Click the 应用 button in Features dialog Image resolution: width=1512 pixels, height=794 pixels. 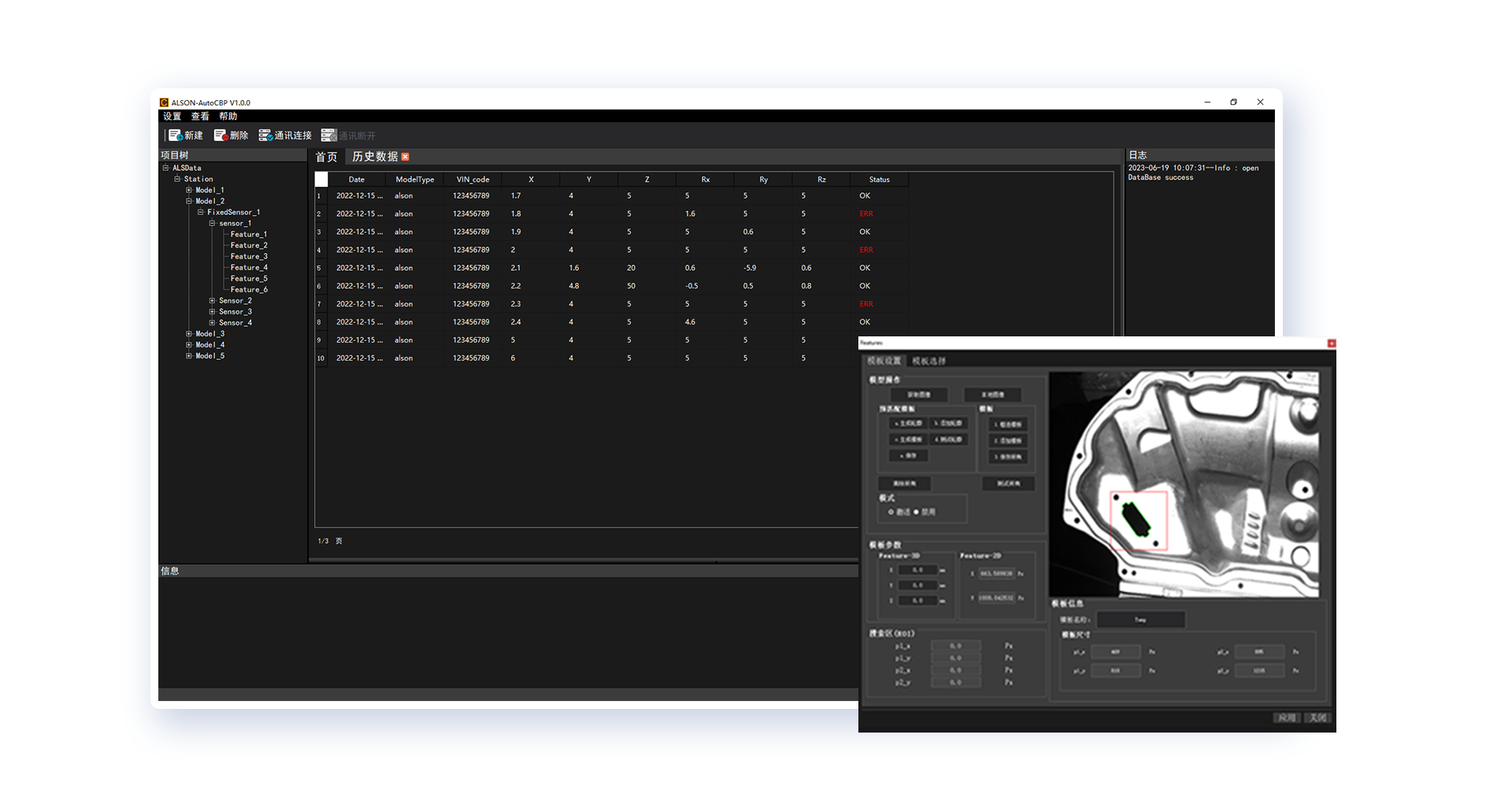pos(1287,718)
